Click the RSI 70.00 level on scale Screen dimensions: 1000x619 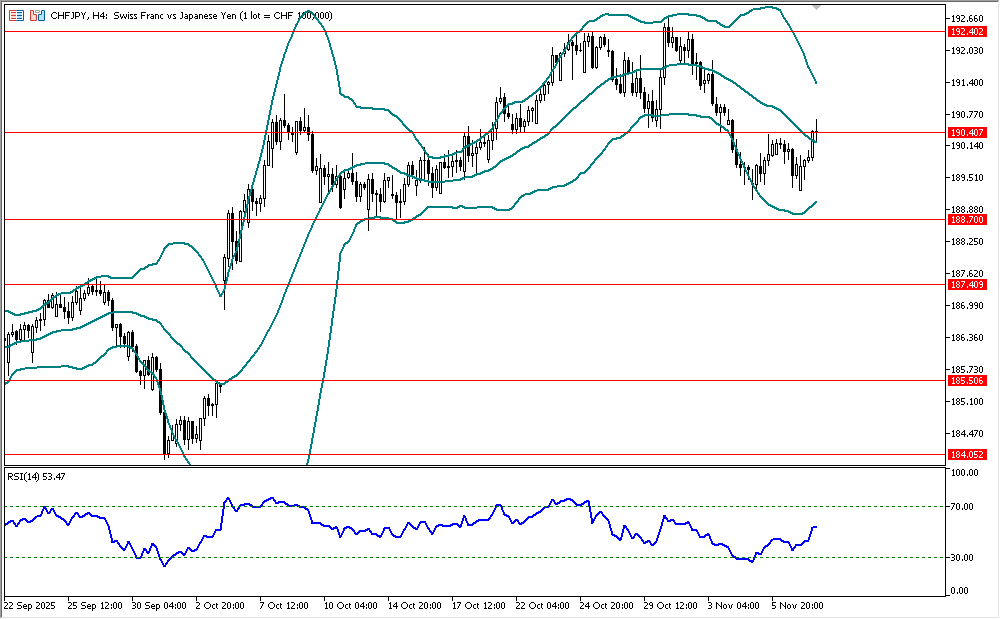point(963,508)
